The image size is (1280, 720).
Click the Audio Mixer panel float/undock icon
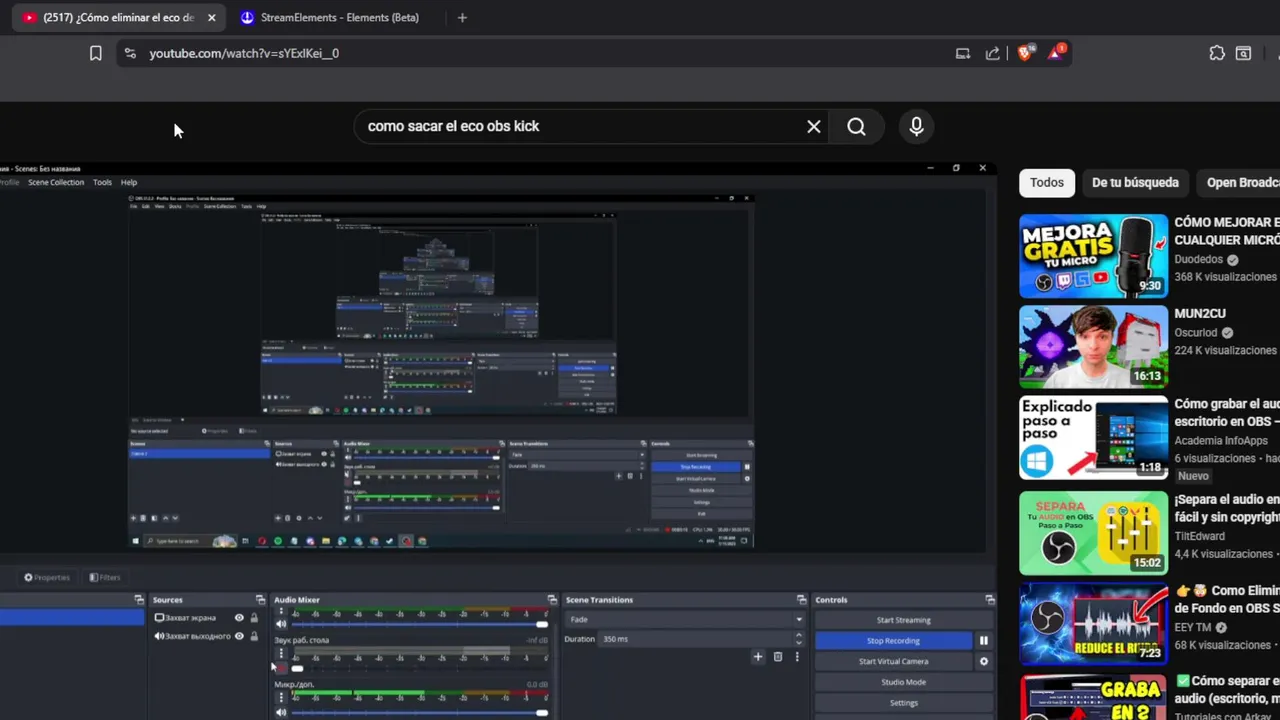(x=552, y=600)
